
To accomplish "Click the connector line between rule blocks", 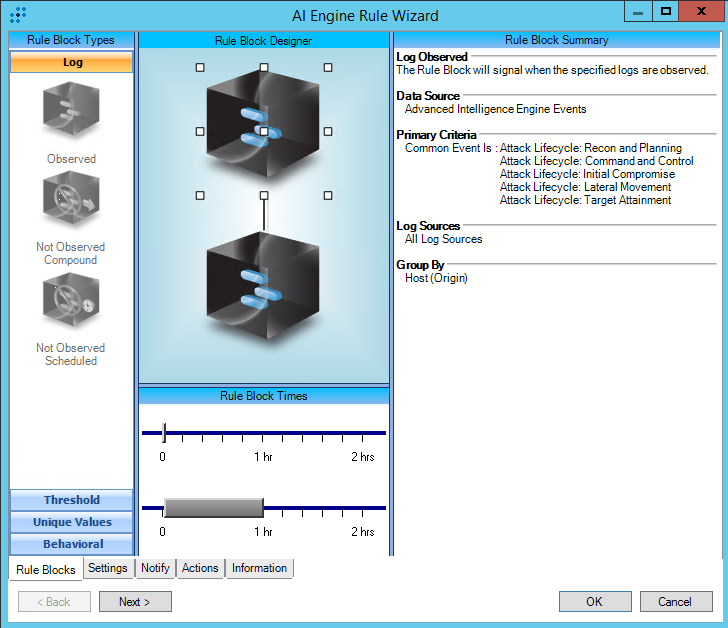I will coord(264,213).
